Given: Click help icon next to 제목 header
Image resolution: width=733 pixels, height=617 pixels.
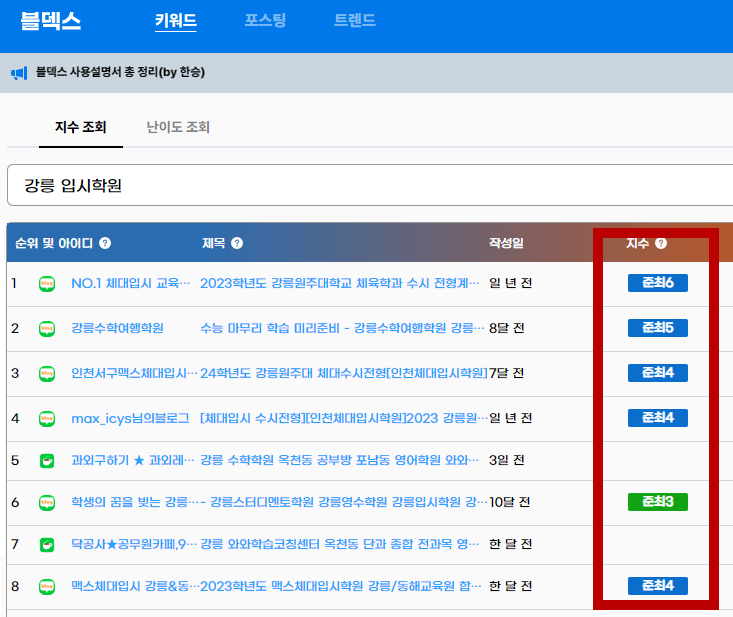Looking at the screenshot, I should (x=237, y=243).
